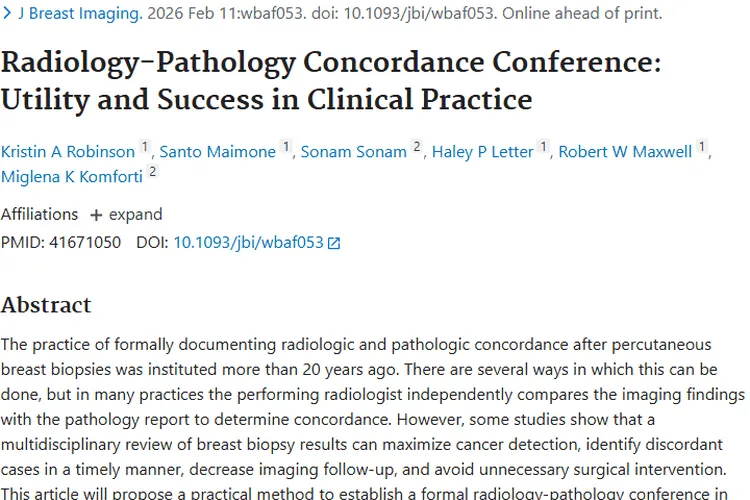750x500 pixels.
Task: Click affiliation superscript 1 after Santo Maimone
Action: (287, 148)
